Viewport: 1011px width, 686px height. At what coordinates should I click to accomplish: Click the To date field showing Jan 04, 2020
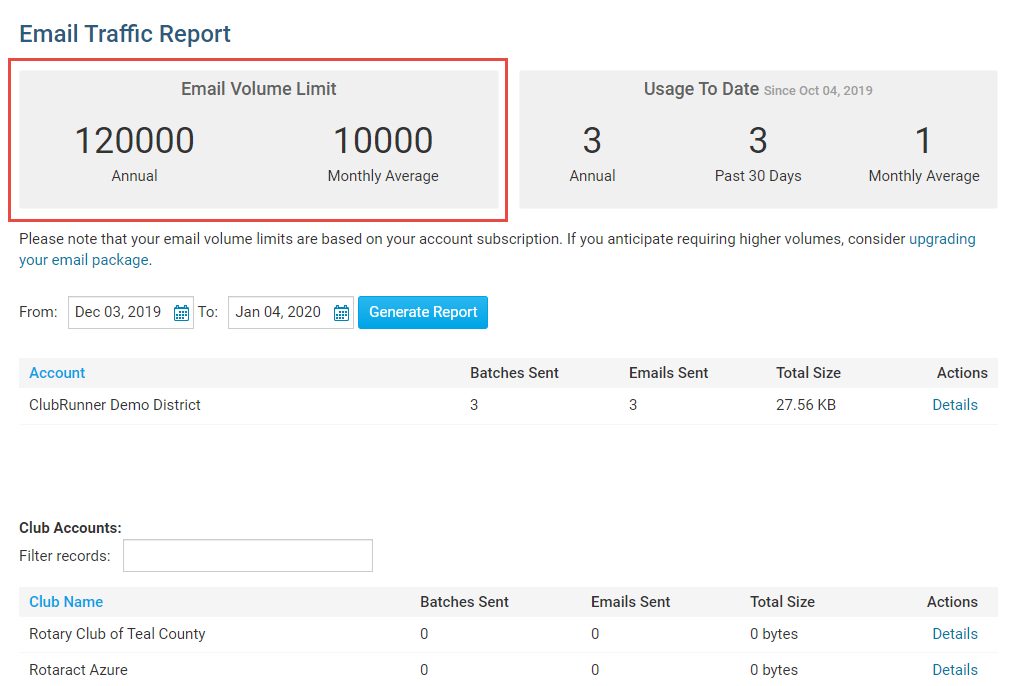click(278, 312)
